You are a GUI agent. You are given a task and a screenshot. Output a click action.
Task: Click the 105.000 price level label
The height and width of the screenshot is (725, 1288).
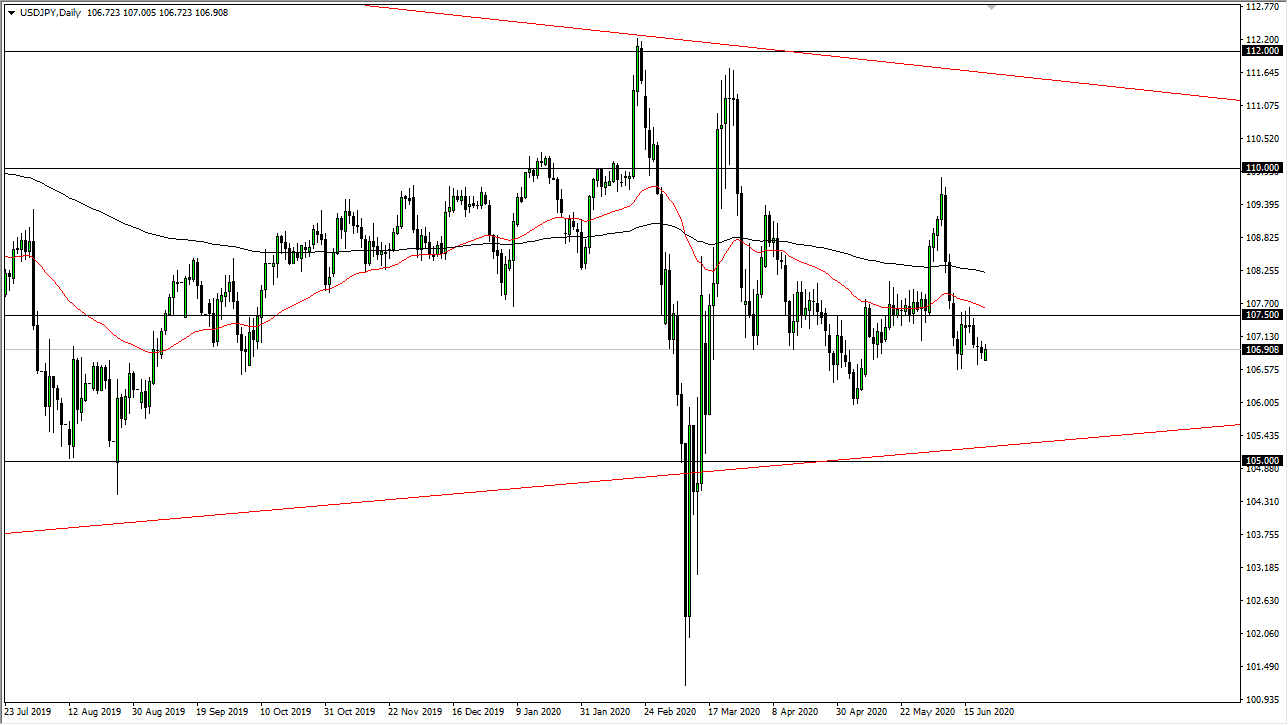pyautogui.click(x=1262, y=460)
